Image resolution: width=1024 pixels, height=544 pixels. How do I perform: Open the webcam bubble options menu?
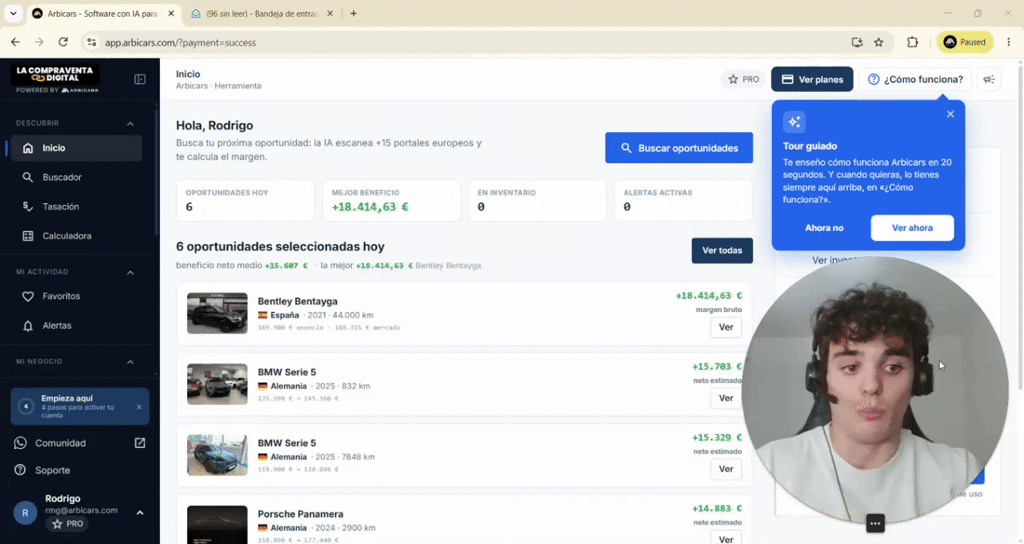pos(875,523)
